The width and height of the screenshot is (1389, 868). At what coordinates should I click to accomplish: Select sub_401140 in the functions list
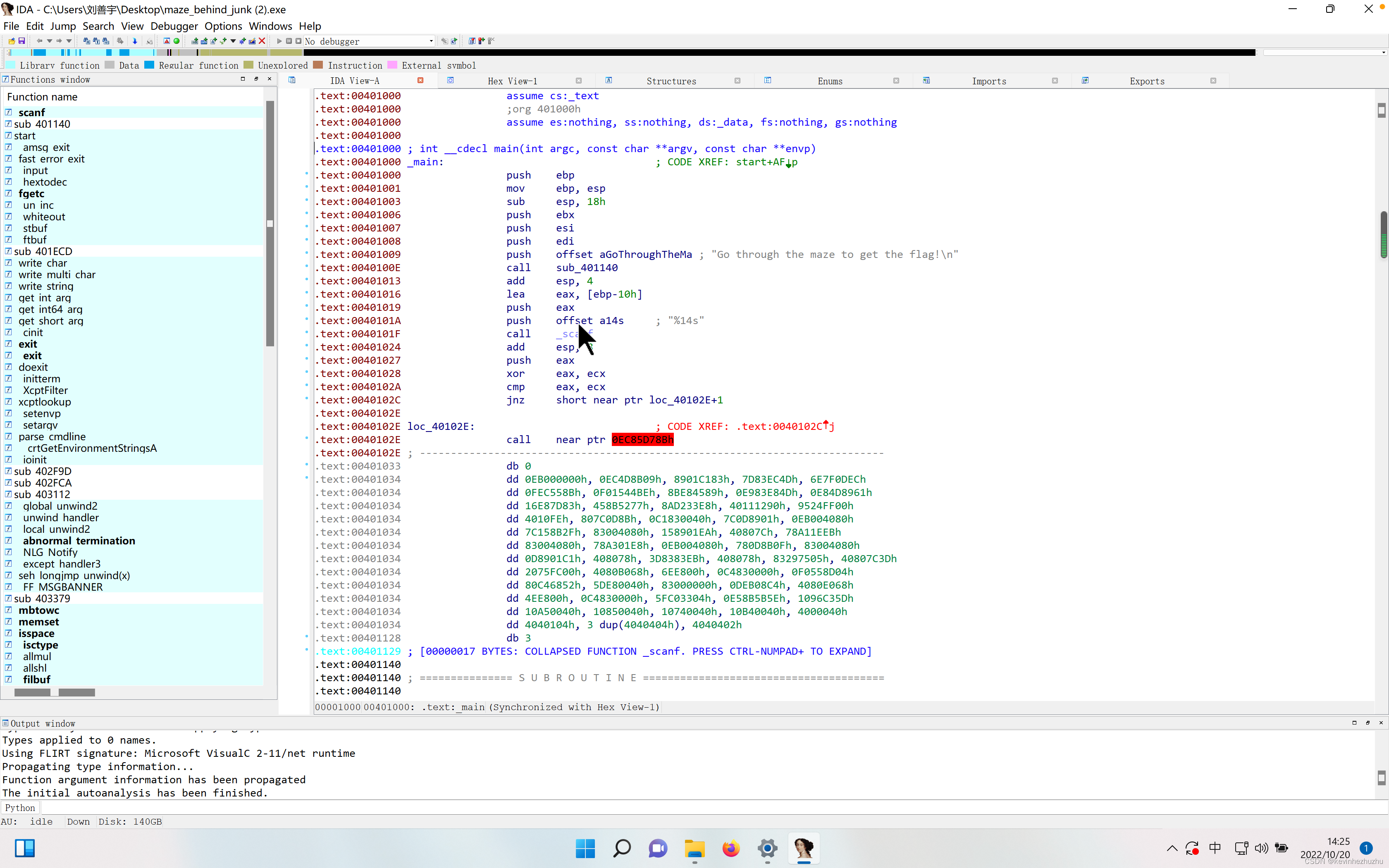pos(42,124)
